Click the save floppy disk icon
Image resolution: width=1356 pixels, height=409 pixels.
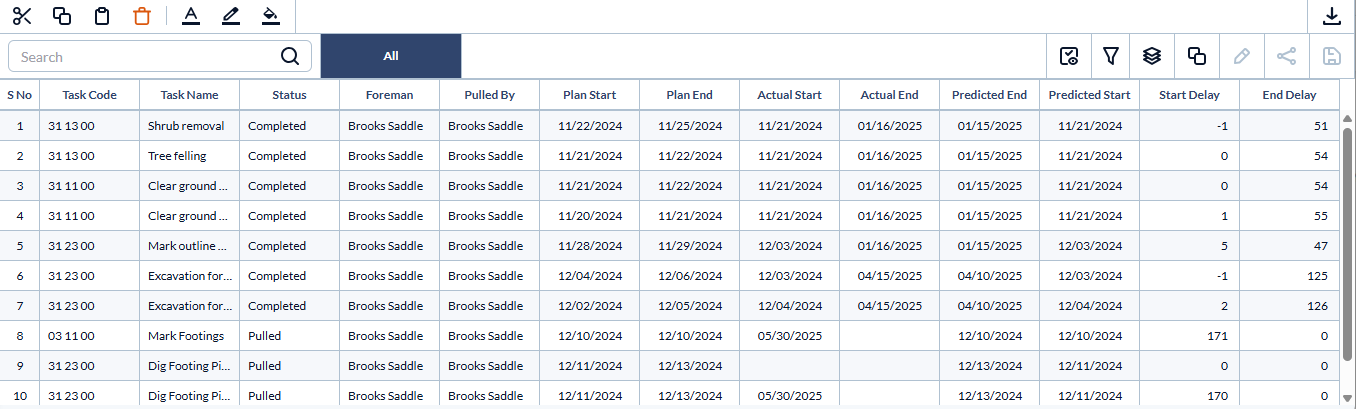click(x=1331, y=56)
